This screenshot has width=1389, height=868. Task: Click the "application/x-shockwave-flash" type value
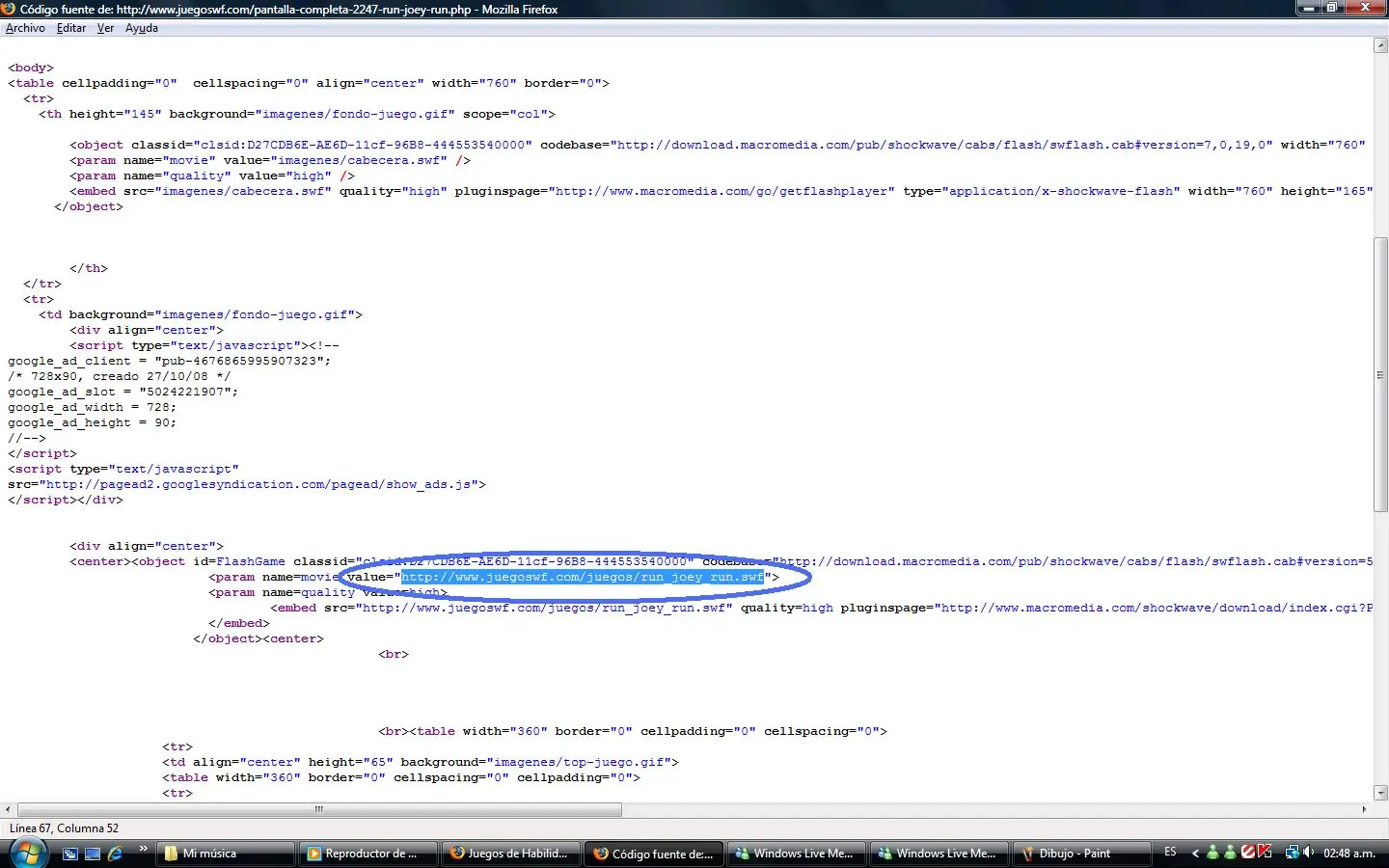1061,191
